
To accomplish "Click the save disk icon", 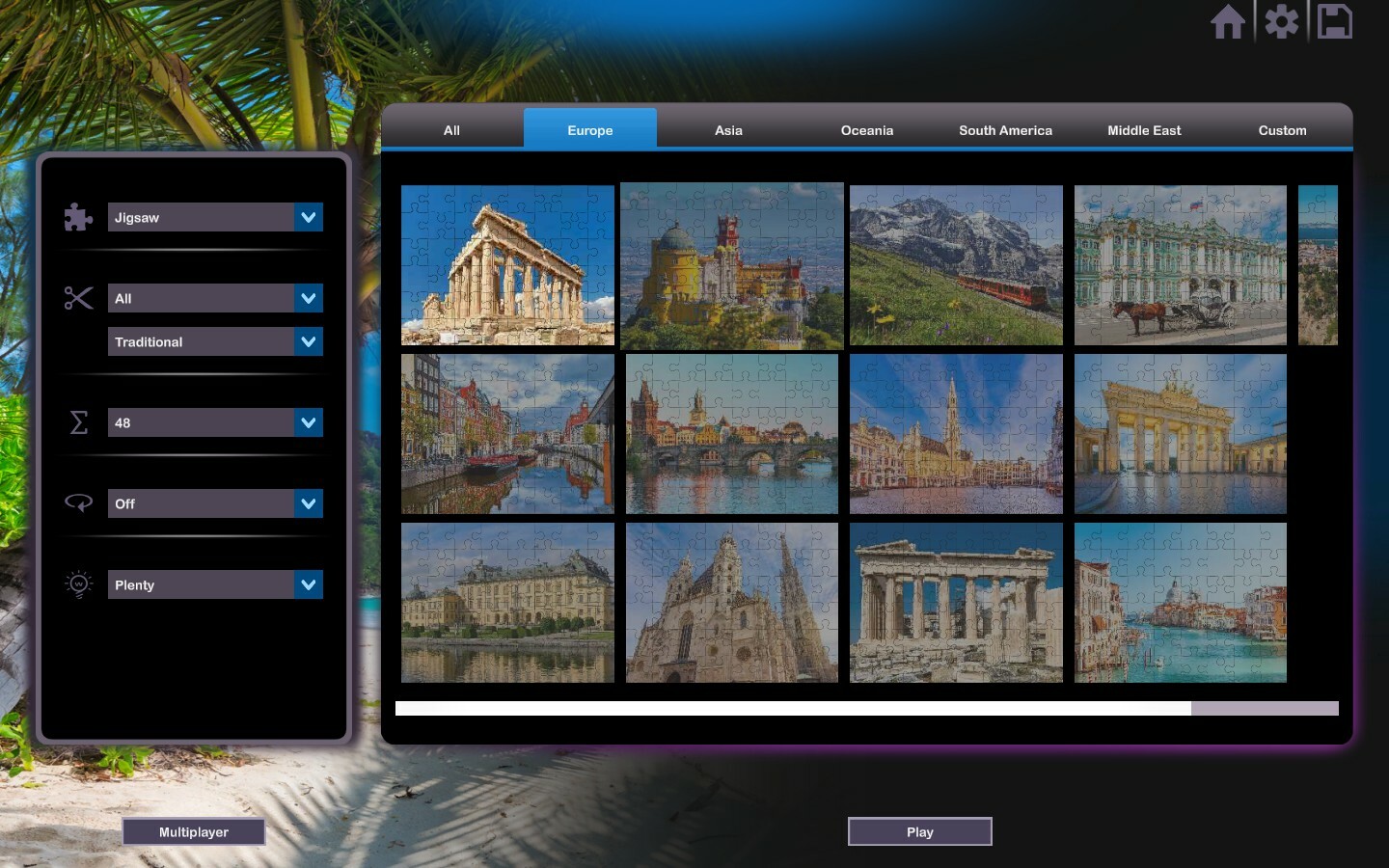I will (1335, 21).
